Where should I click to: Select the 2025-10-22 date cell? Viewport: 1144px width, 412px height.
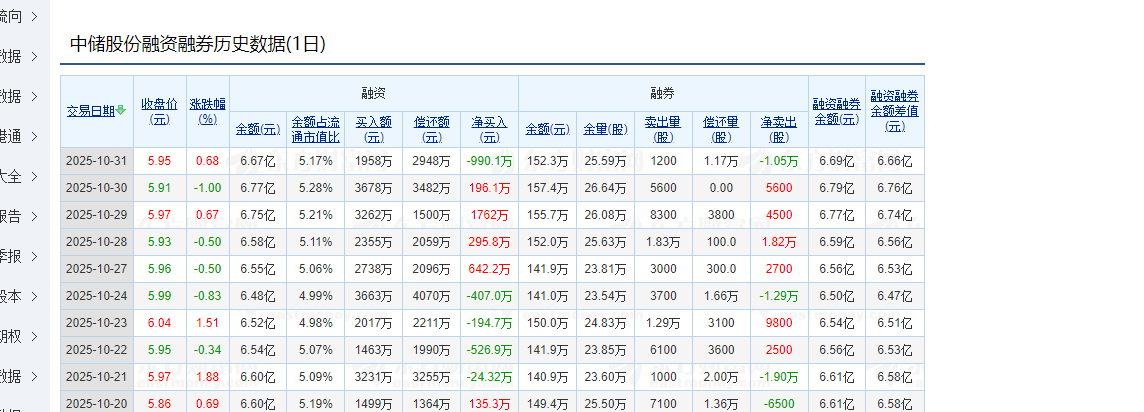click(96, 350)
